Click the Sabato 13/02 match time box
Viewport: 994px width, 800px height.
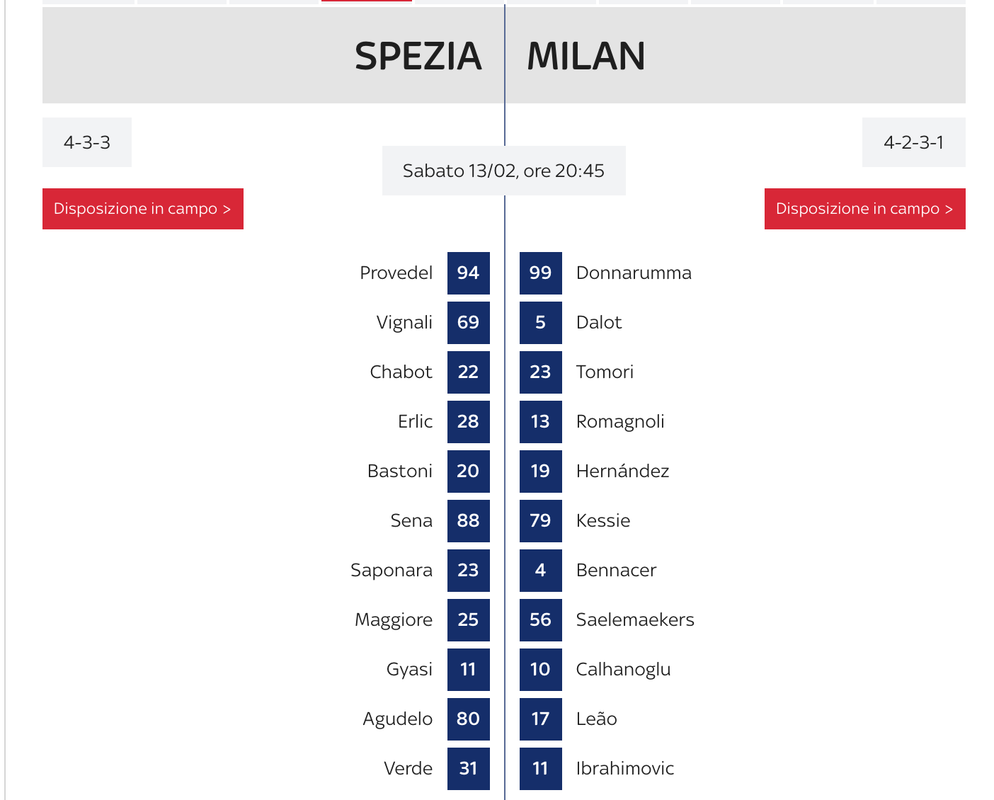504,171
